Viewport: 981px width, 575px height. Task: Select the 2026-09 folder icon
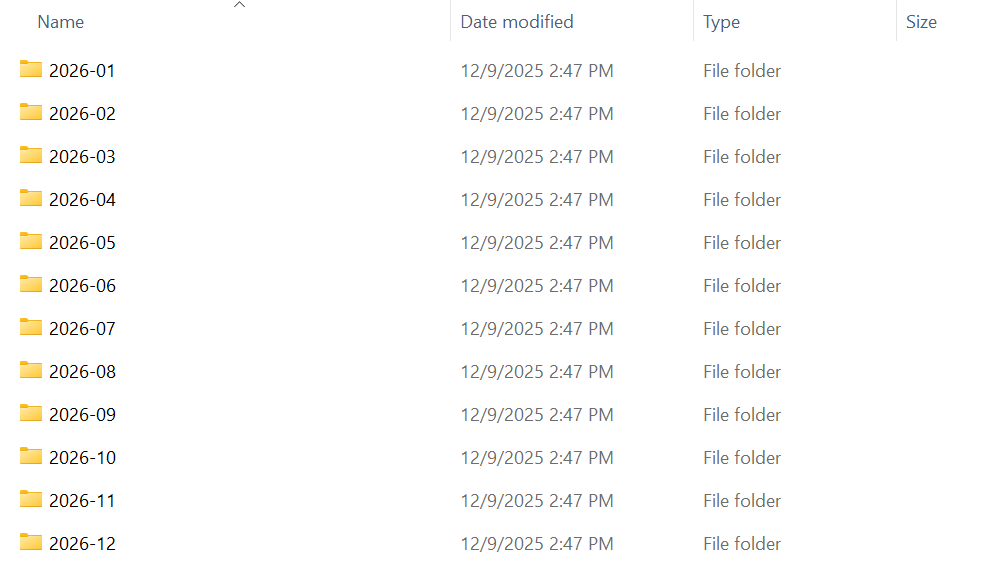click(31, 414)
